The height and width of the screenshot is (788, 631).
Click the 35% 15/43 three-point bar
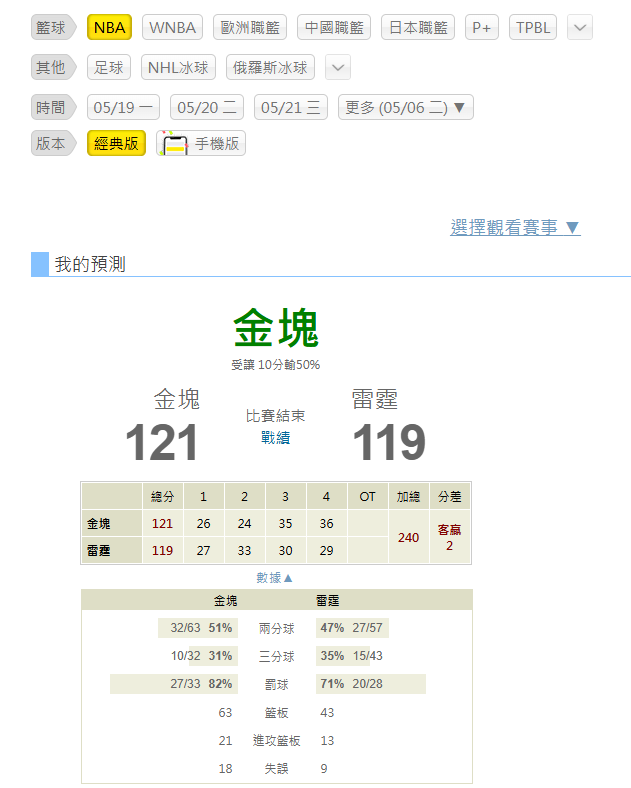343,656
